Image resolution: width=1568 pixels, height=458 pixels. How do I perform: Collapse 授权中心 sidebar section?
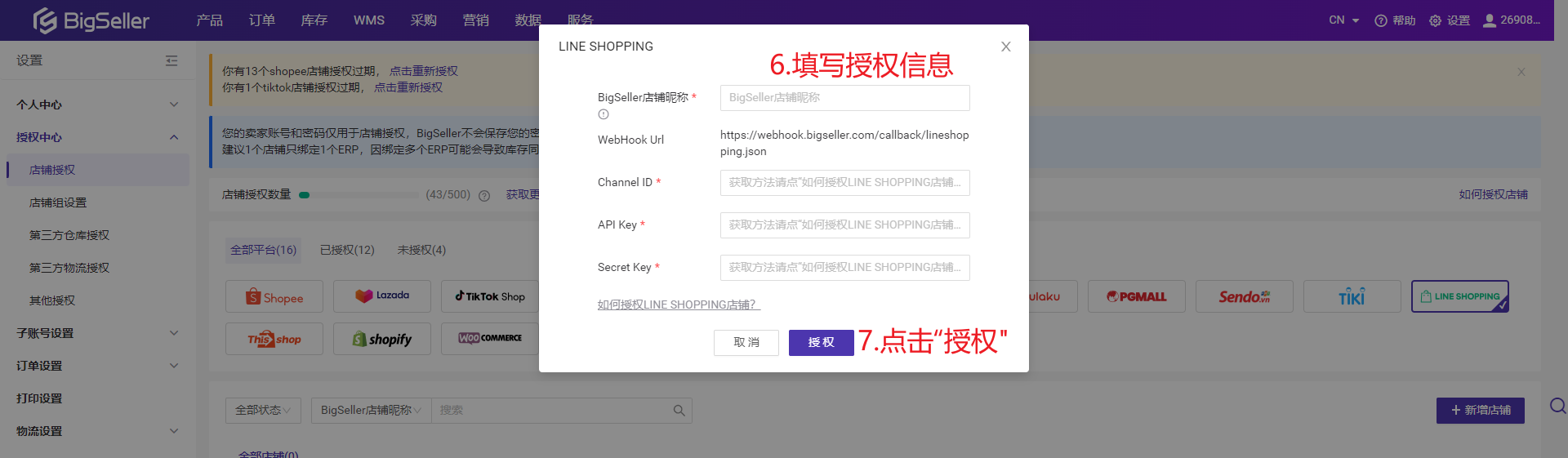173,137
